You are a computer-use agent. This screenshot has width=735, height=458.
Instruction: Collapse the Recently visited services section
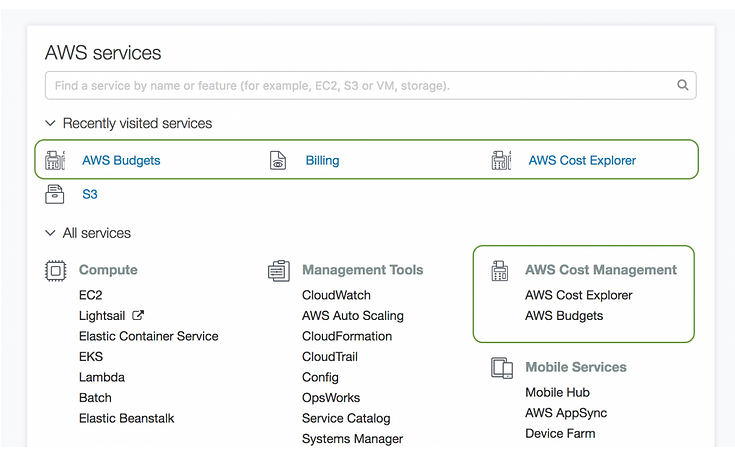(50, 124)
